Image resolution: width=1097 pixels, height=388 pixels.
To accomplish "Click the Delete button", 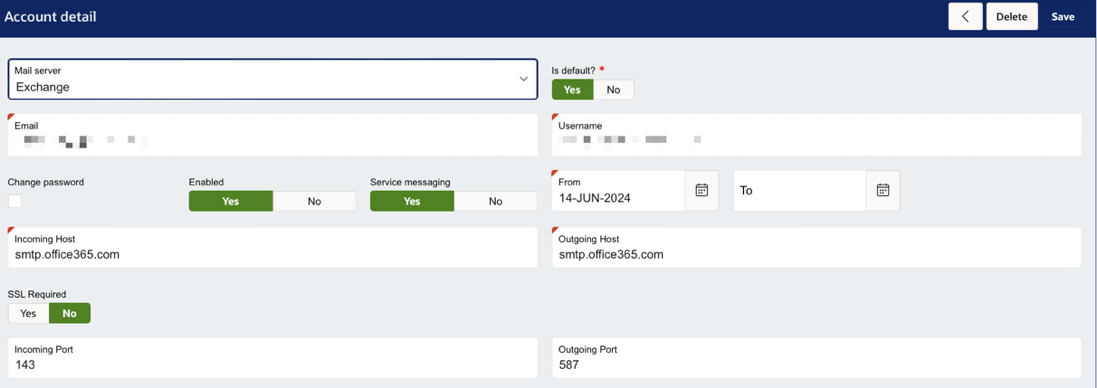I will (1012, 17).
